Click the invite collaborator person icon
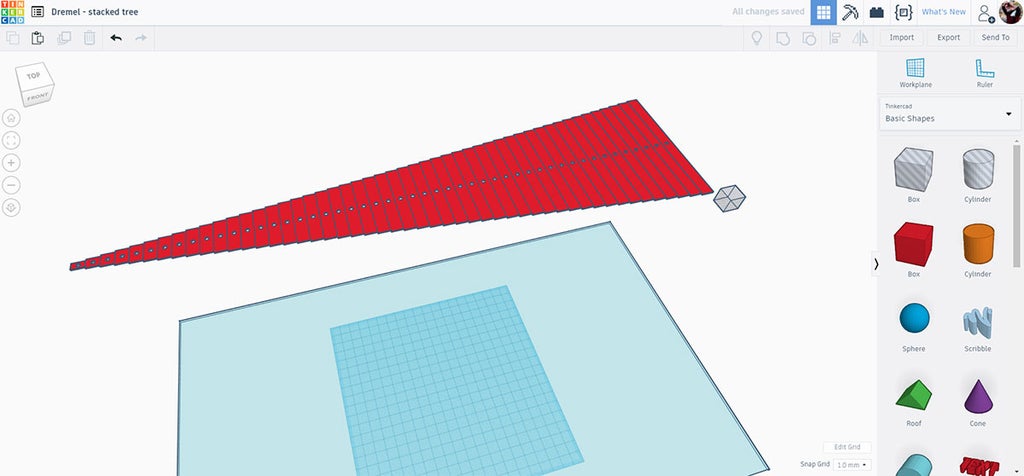The height and width of the screenshot is (476, 1024). [x=985, y=12]
